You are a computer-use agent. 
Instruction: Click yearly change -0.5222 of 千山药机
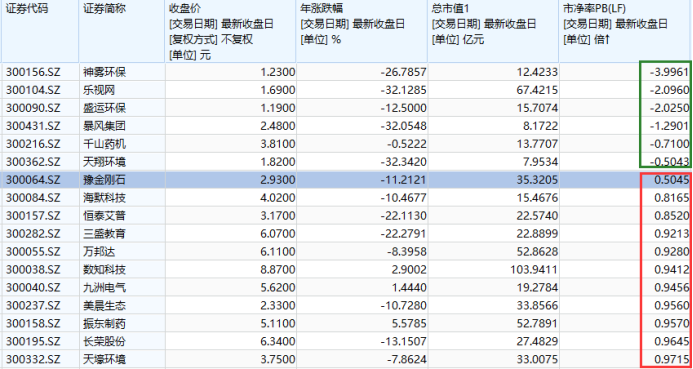407,144
